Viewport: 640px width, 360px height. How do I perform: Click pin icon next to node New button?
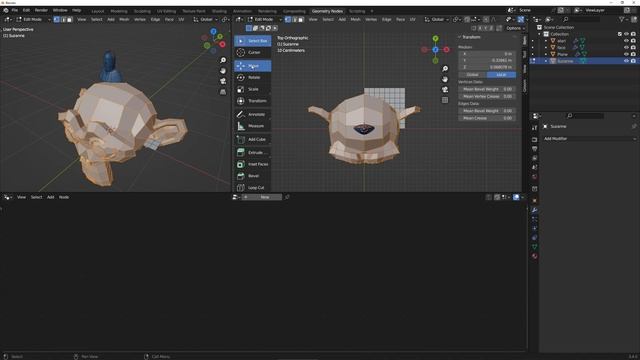pyautogui.click(x=287, y=197)
